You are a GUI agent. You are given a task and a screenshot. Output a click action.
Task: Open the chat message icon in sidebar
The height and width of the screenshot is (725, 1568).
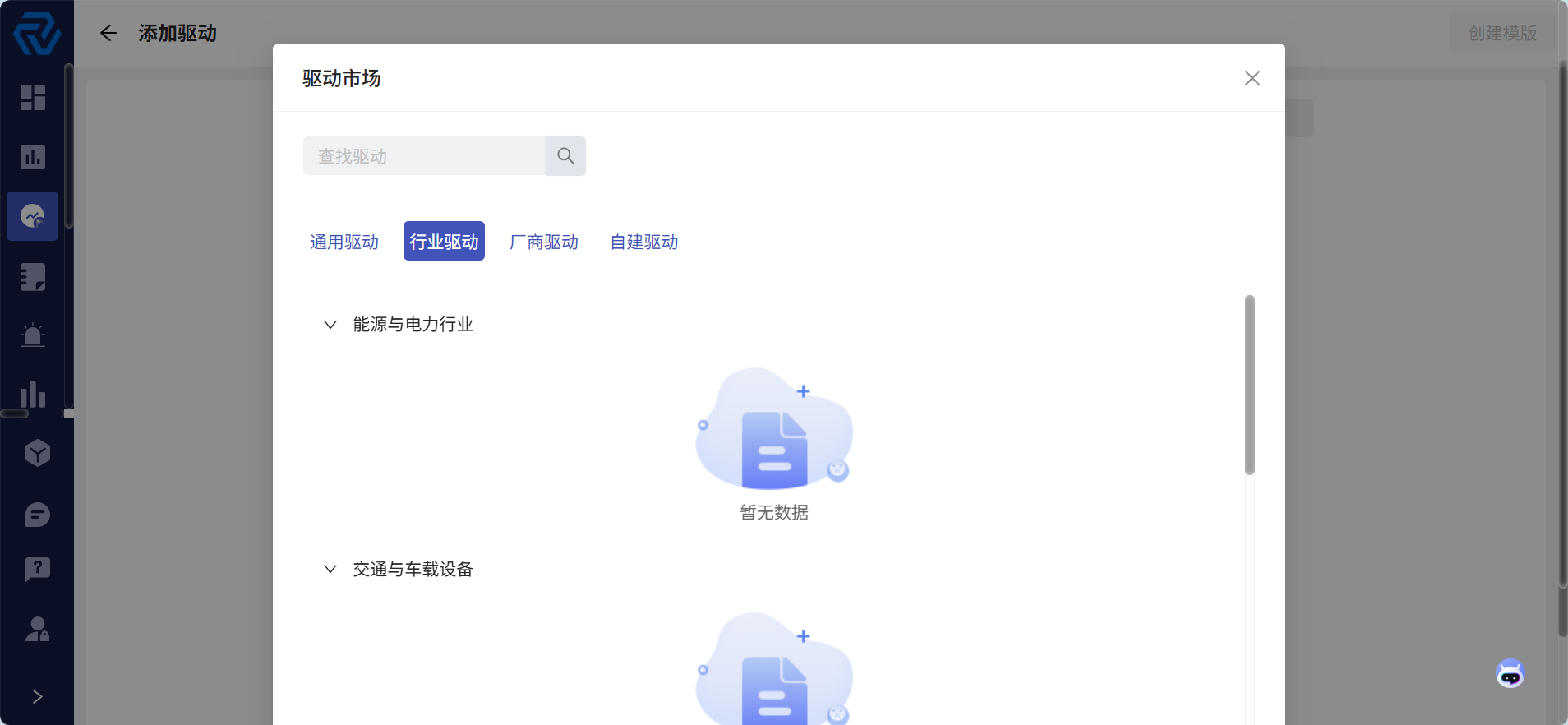point(38,515)
